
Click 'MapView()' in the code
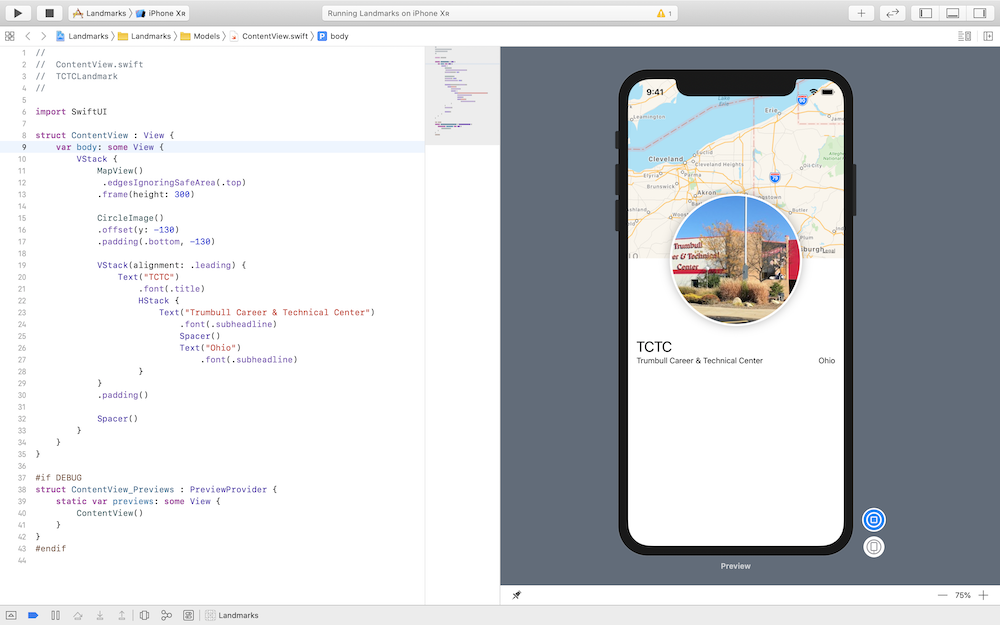(120, 171)
